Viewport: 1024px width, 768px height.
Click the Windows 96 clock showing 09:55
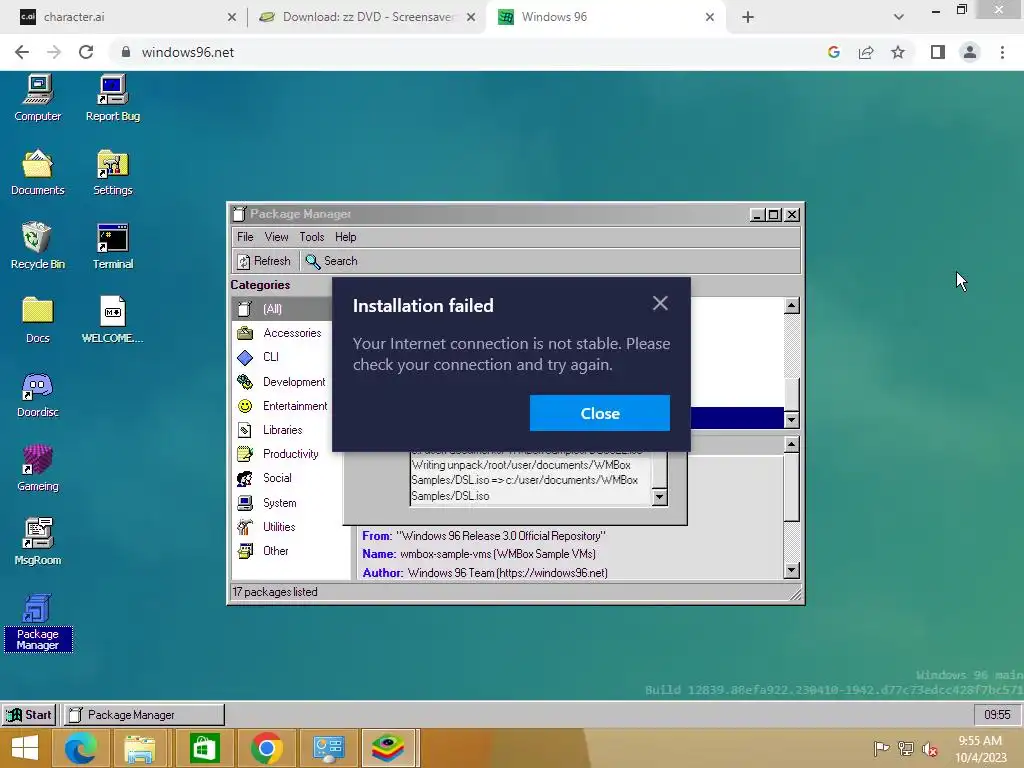click(x=997, y=715)
